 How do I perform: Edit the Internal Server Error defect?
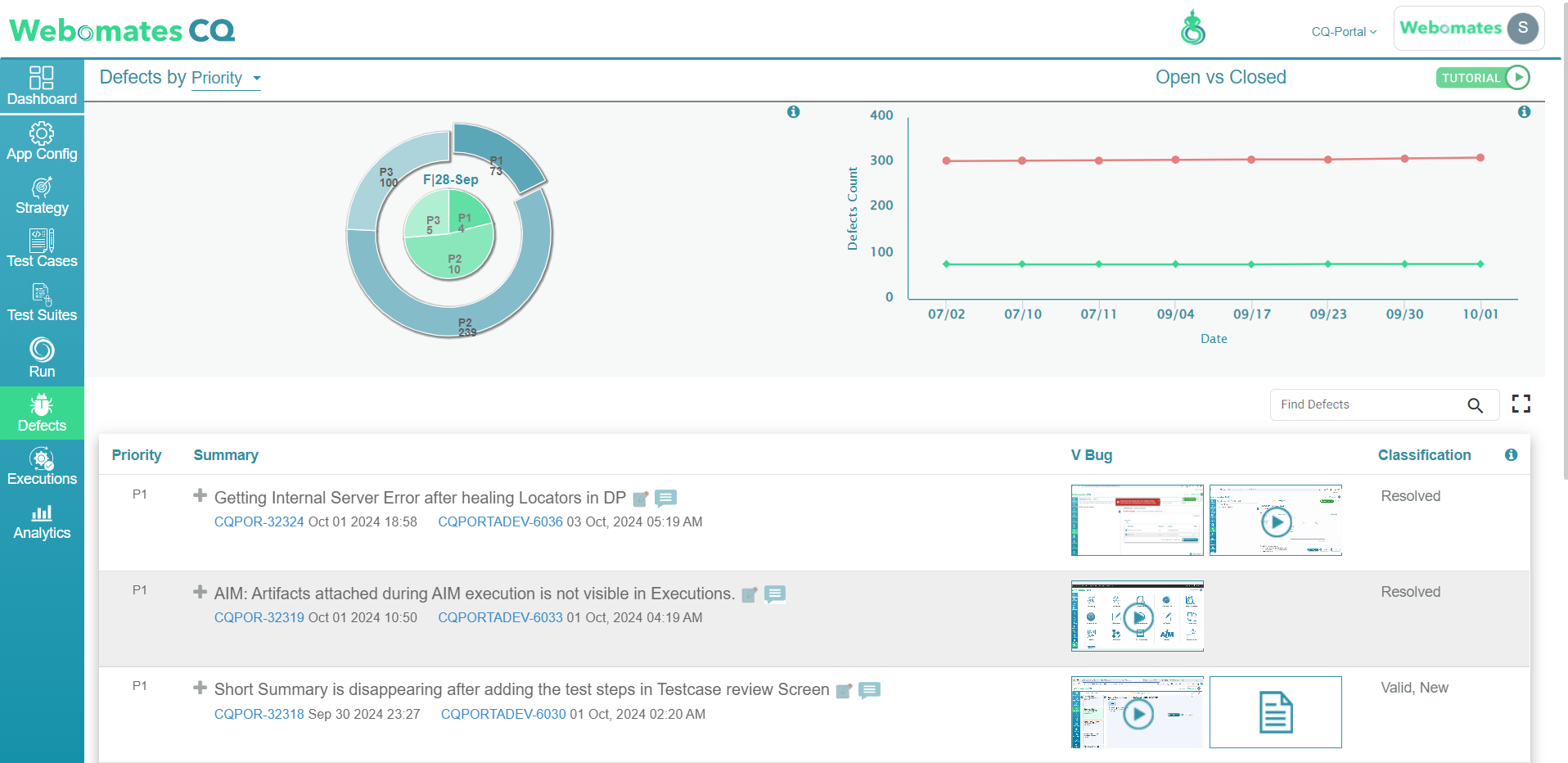coord(641,499)
